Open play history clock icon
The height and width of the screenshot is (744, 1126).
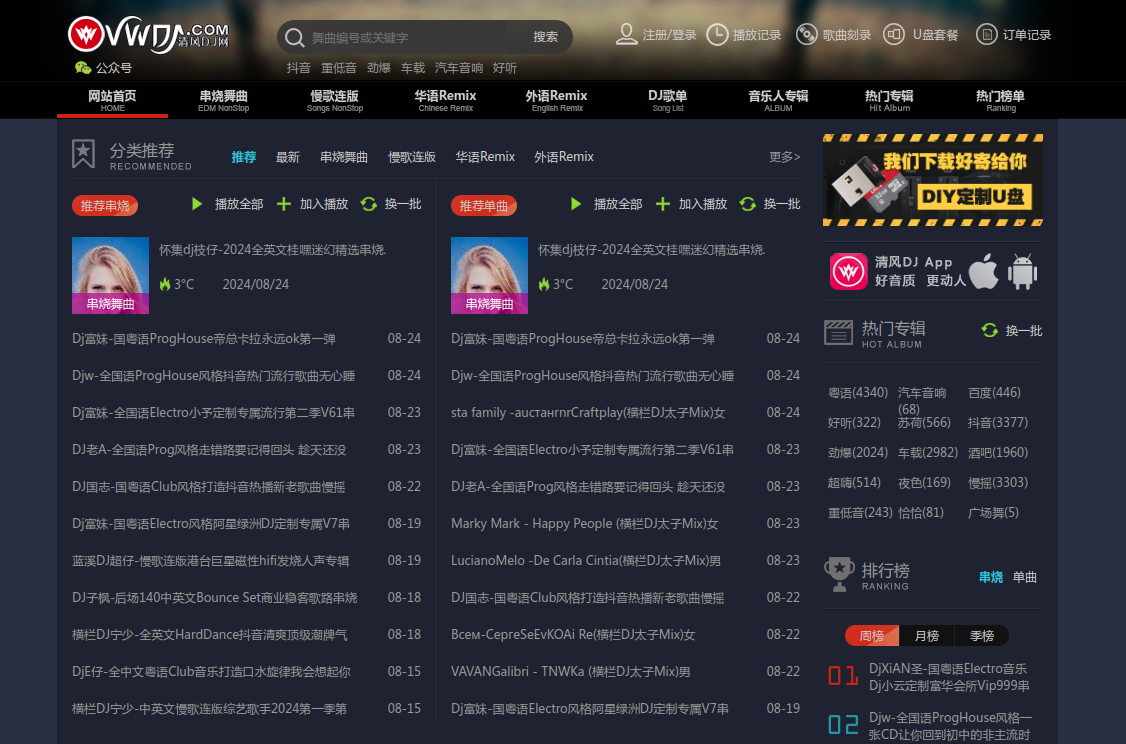coord(717,34)
